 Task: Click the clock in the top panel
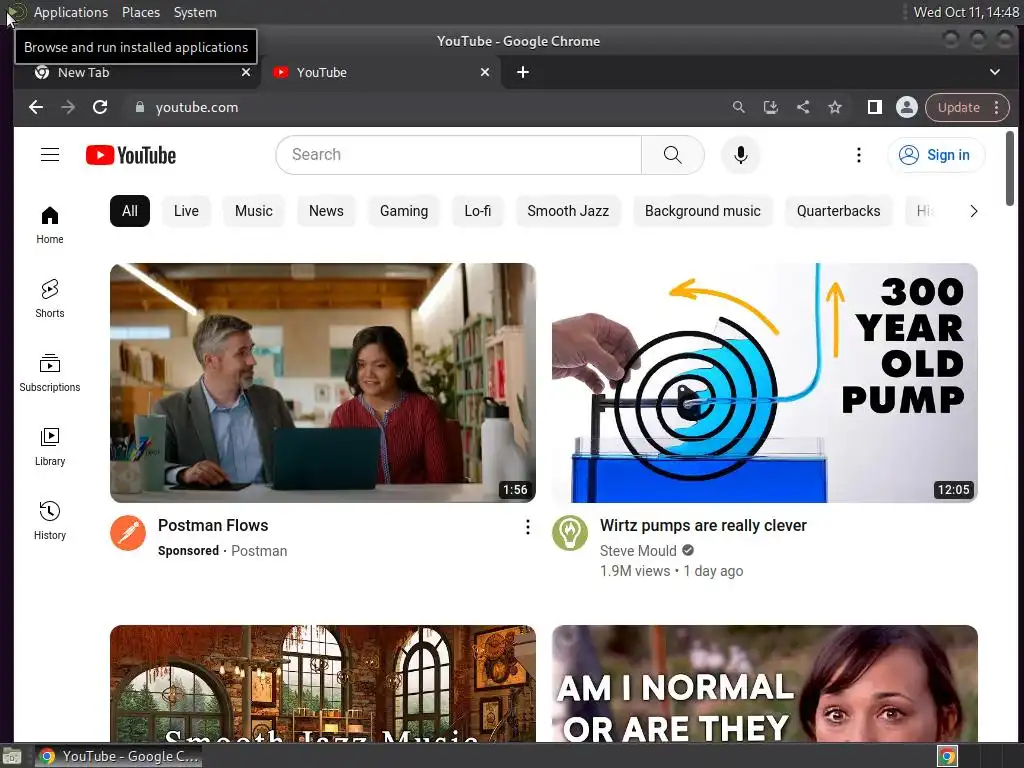click(966, 12)
